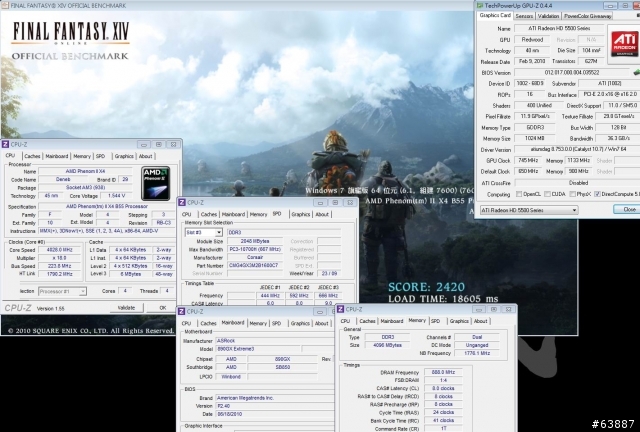This screenshot has width=640, height=432.
Task: Click the green BIOS save chip icon in GPU-Z
Action: [636, 72]
